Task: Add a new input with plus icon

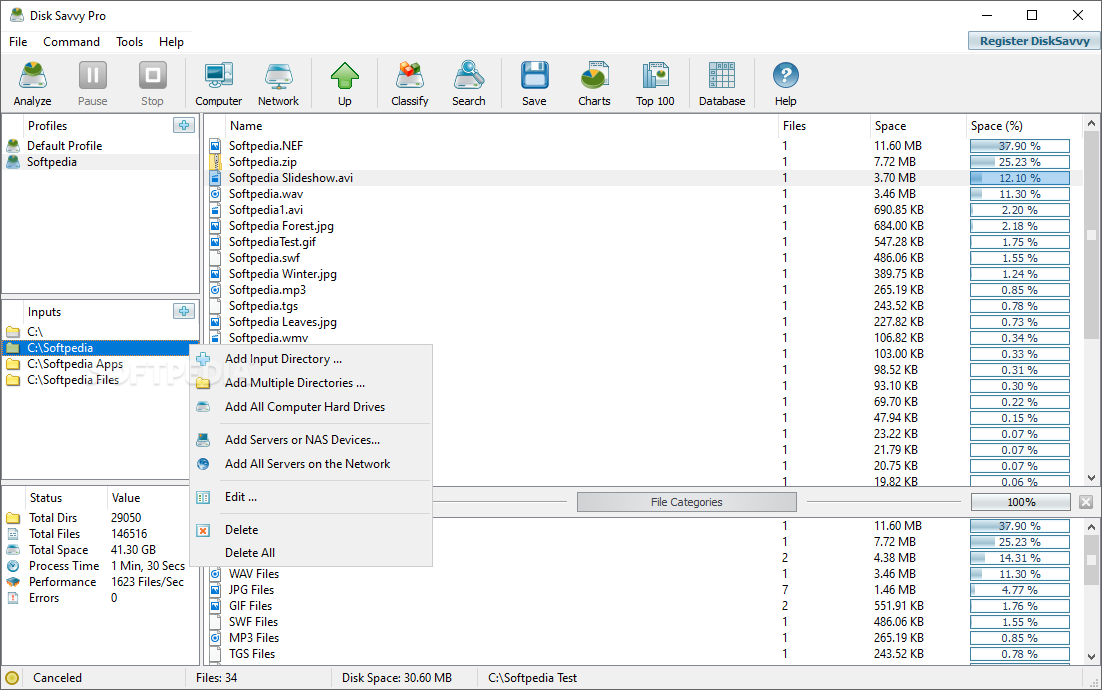Action: [x=183, y=311]
